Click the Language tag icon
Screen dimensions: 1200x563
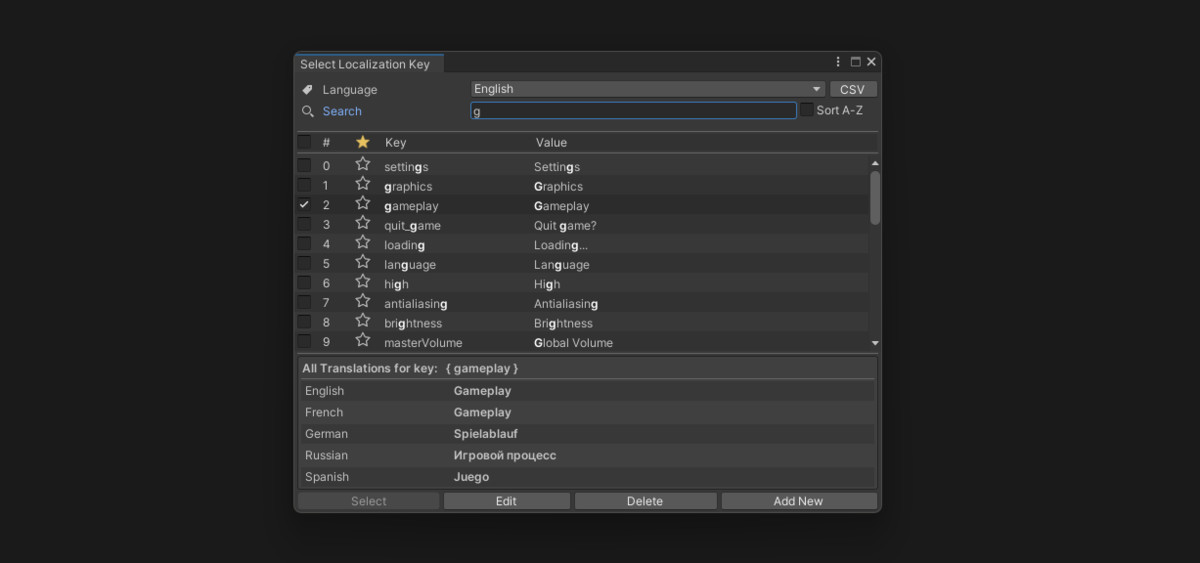308,89
